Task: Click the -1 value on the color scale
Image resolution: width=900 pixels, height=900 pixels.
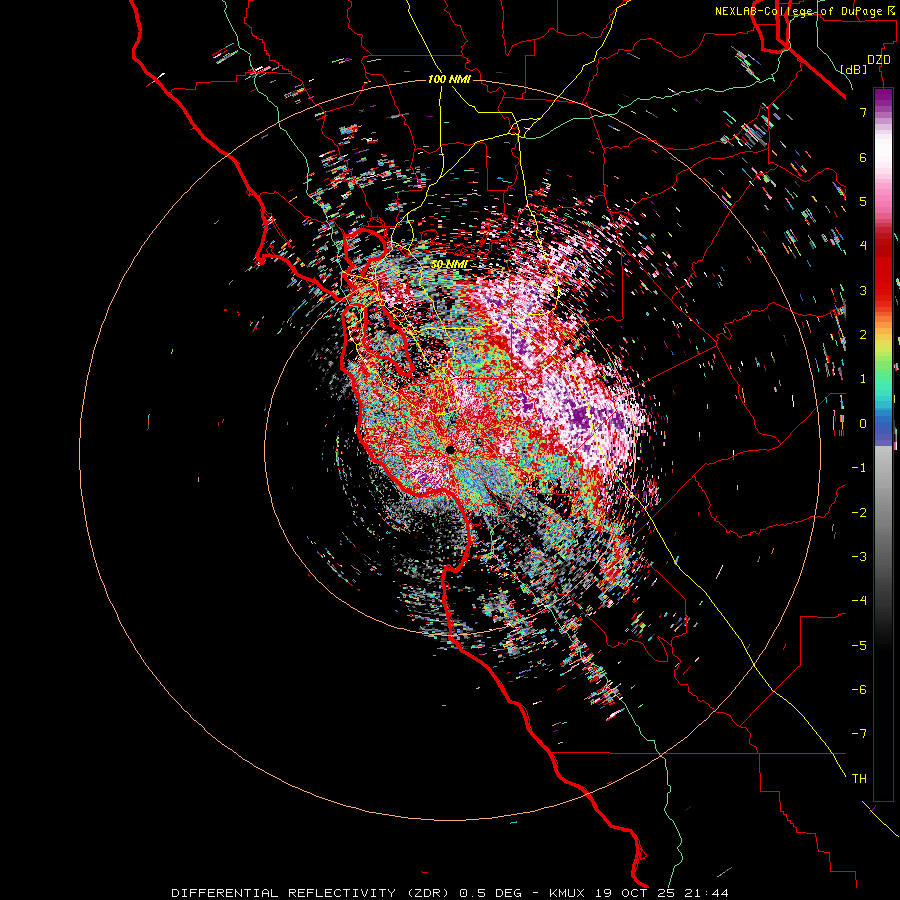Action: [x=859, y=468]
